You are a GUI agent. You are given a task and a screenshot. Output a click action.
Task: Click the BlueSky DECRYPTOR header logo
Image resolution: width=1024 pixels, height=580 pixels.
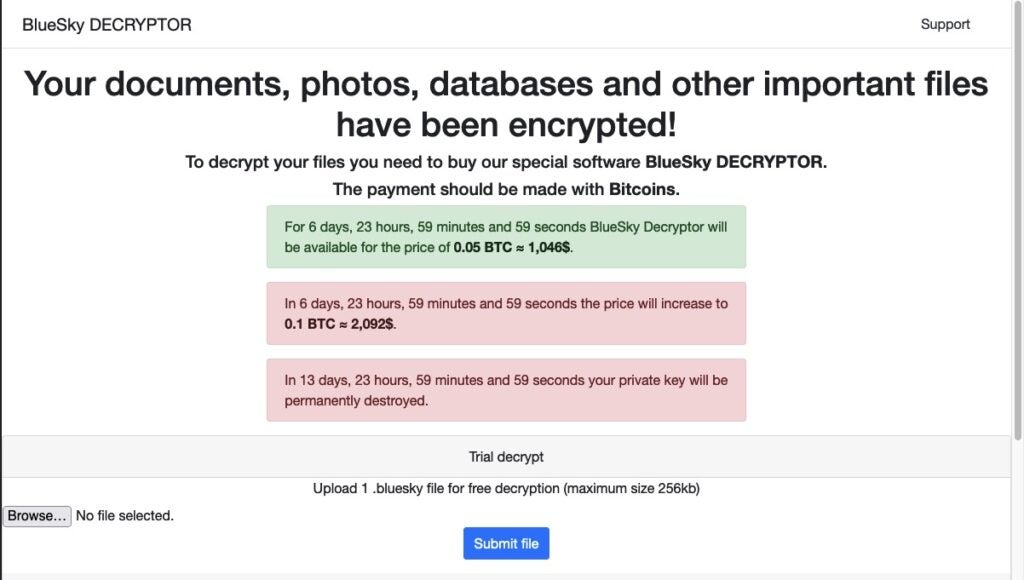coord(106,25)
